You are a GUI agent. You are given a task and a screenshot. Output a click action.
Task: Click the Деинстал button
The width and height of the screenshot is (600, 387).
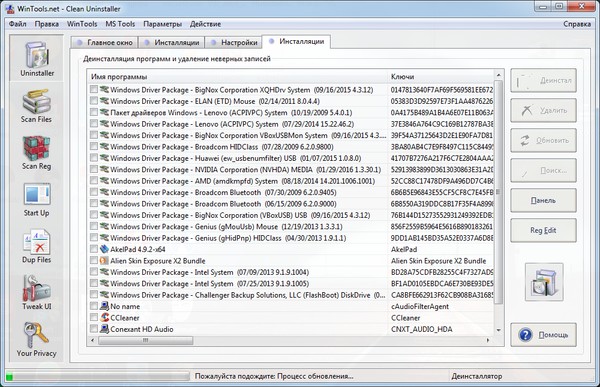(543, 80)
